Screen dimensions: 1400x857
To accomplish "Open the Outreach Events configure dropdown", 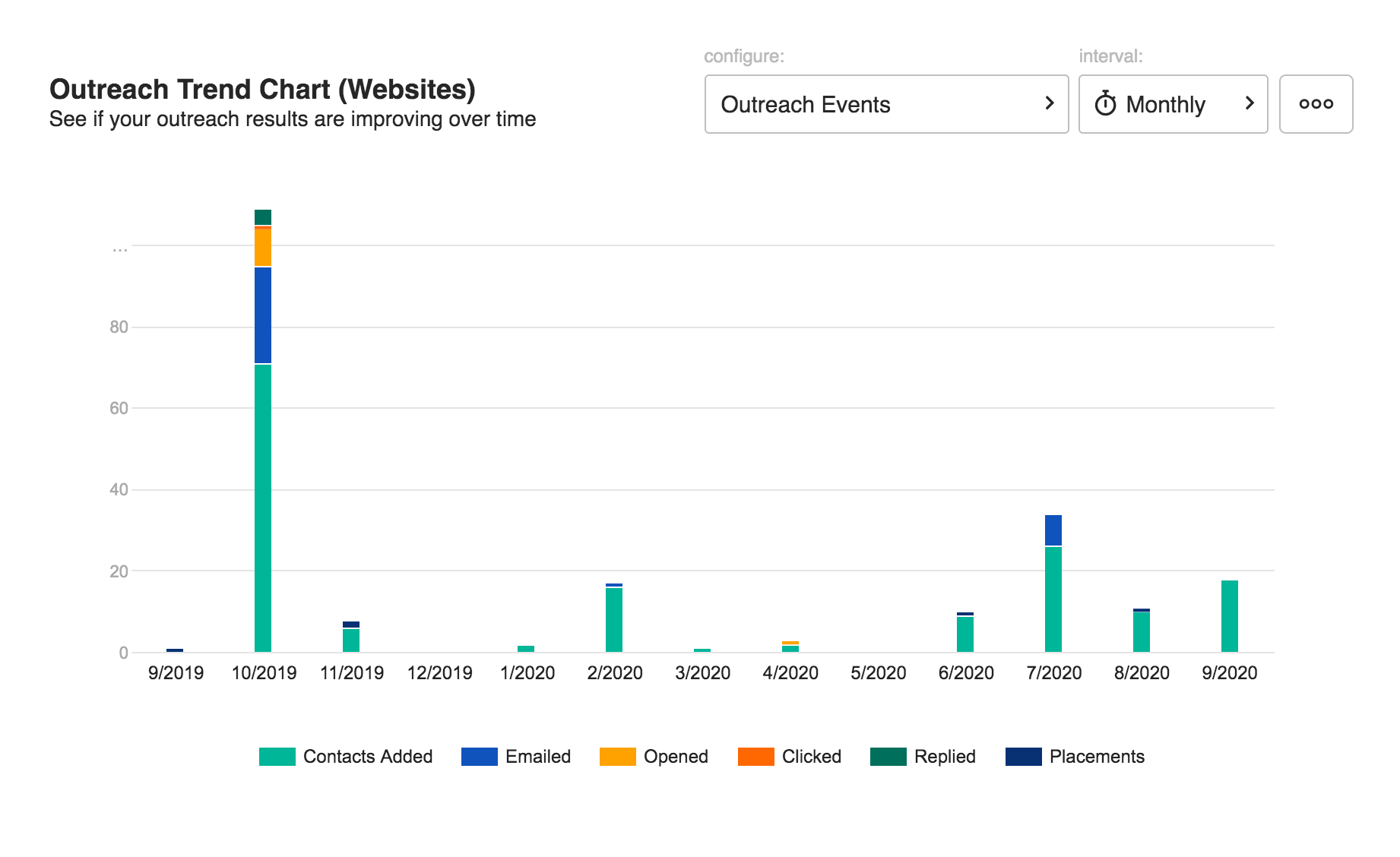I will pos(885,104).
